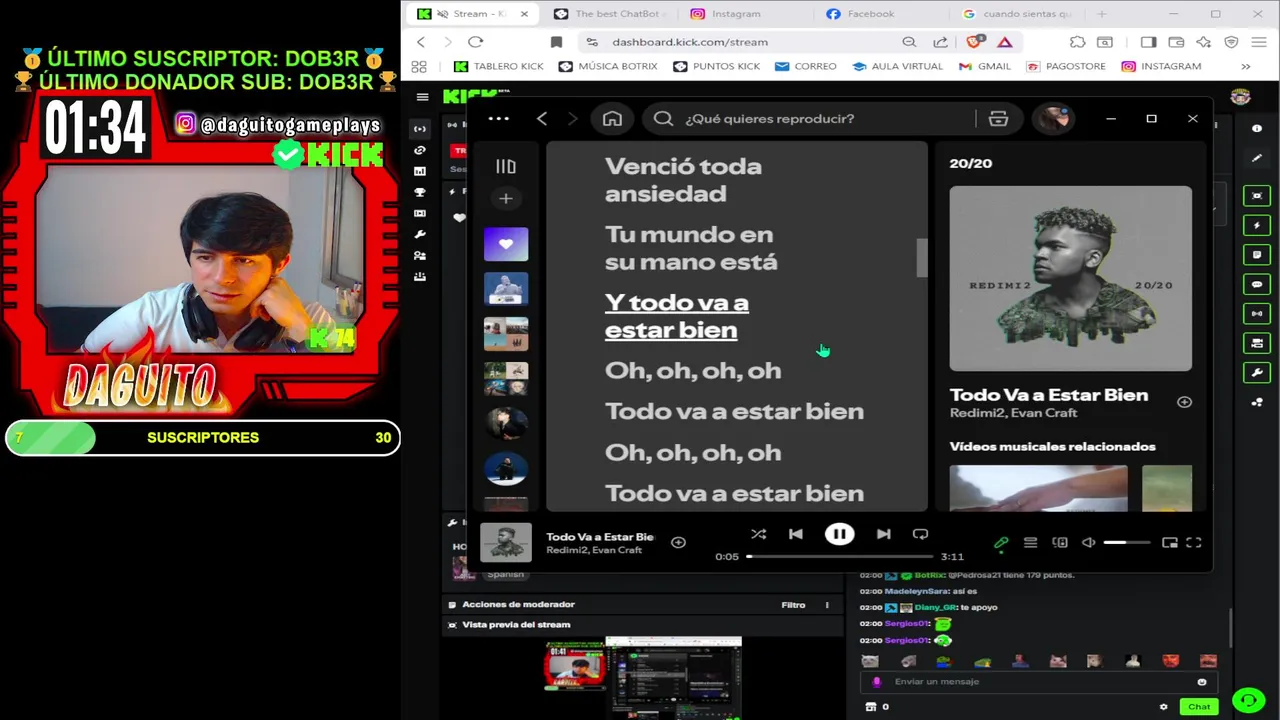Adjust the Spotify volume slider
1280x720 pixels.
(x=1128, y=543)
